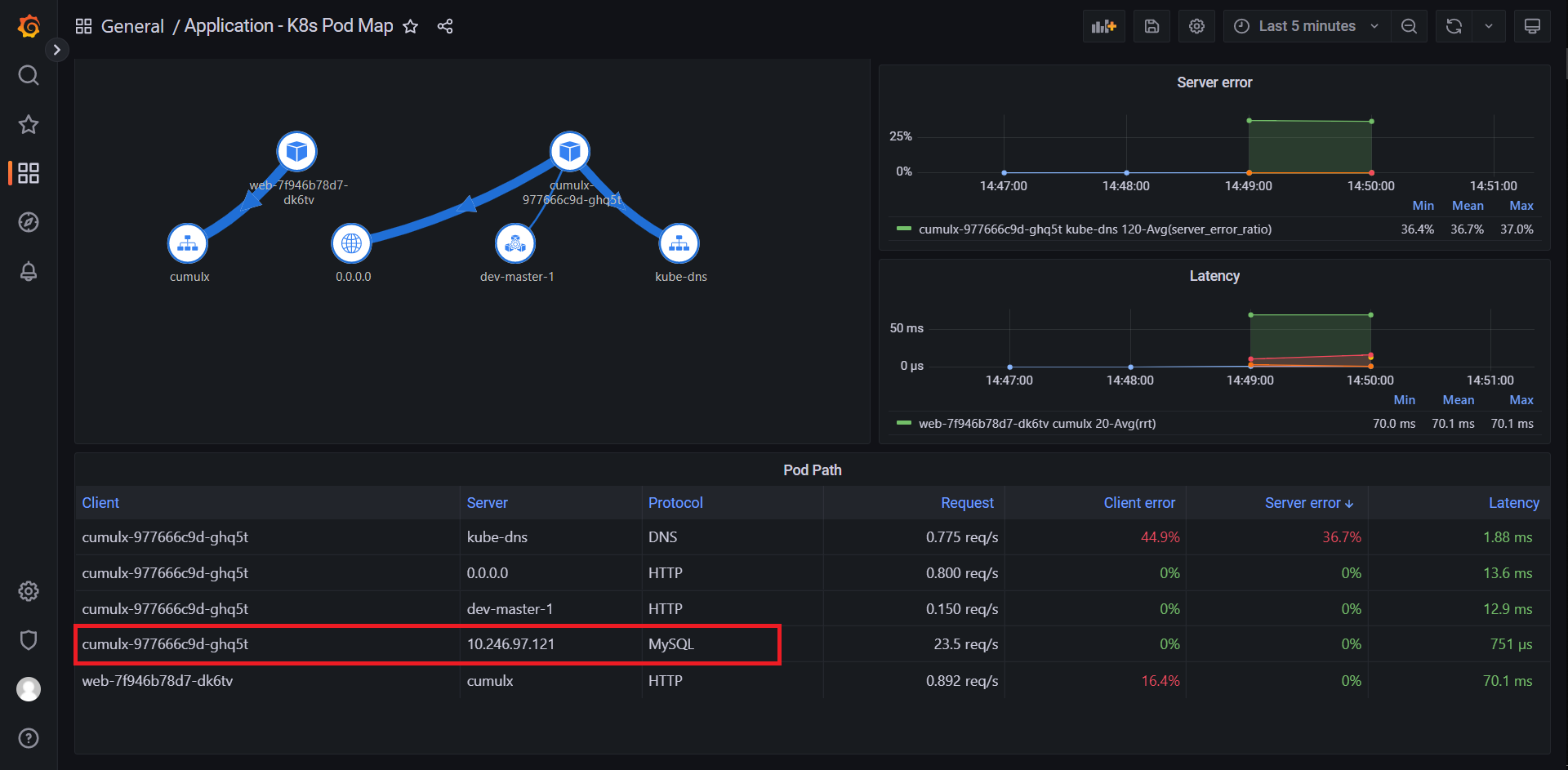Sort the Pod Path table by Client
Image resolution: width=1568 pixels, height=770 pixels.
100,502
